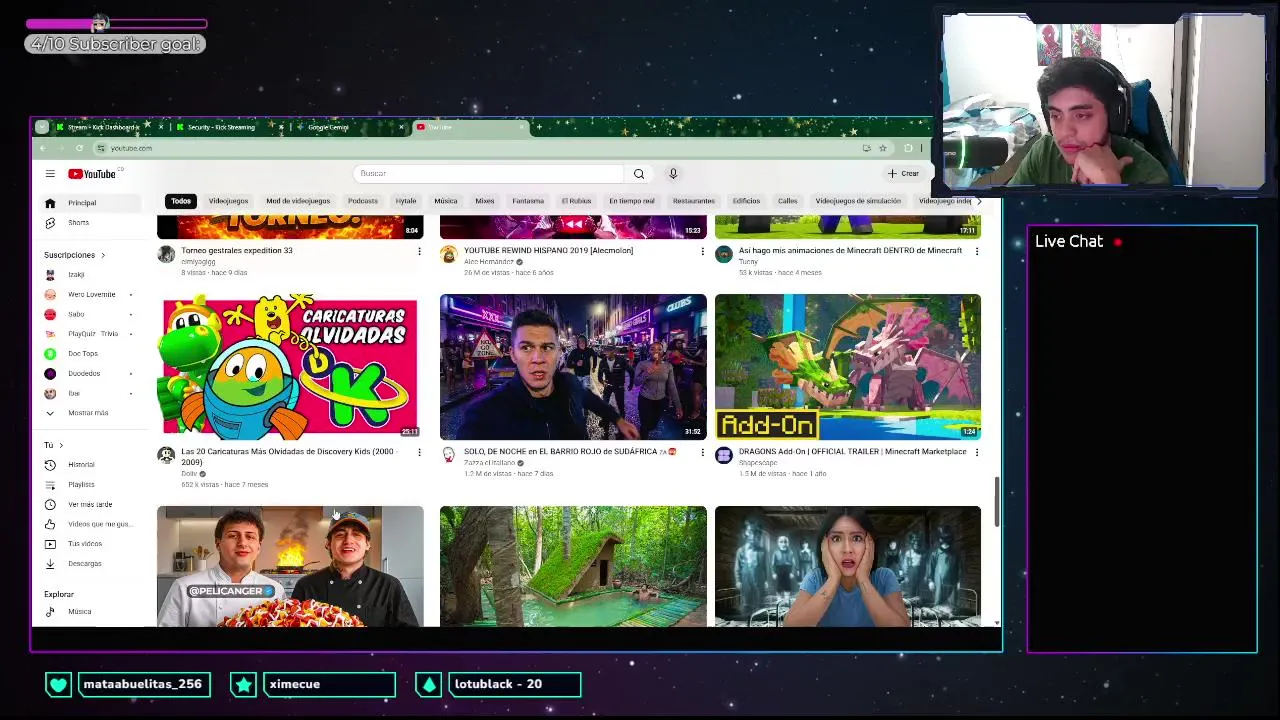Screen dimensions: 1280x720
Task: Open Historial in the sidebar
Action: tap(88, 465)
